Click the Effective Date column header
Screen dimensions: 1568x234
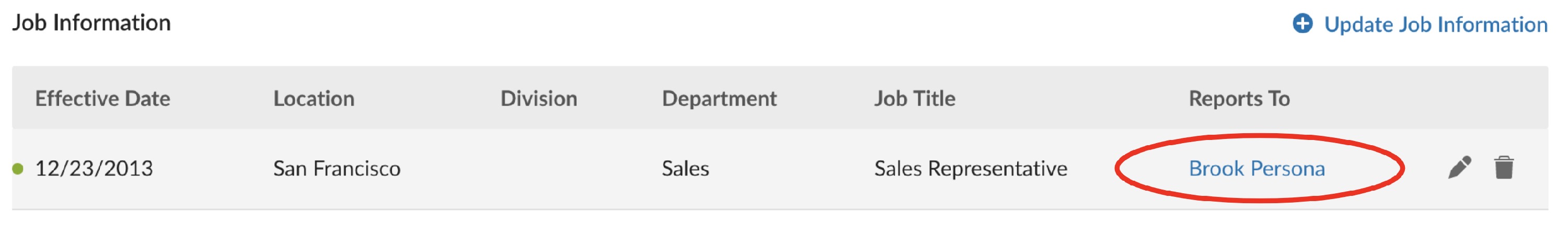point(102,99)
